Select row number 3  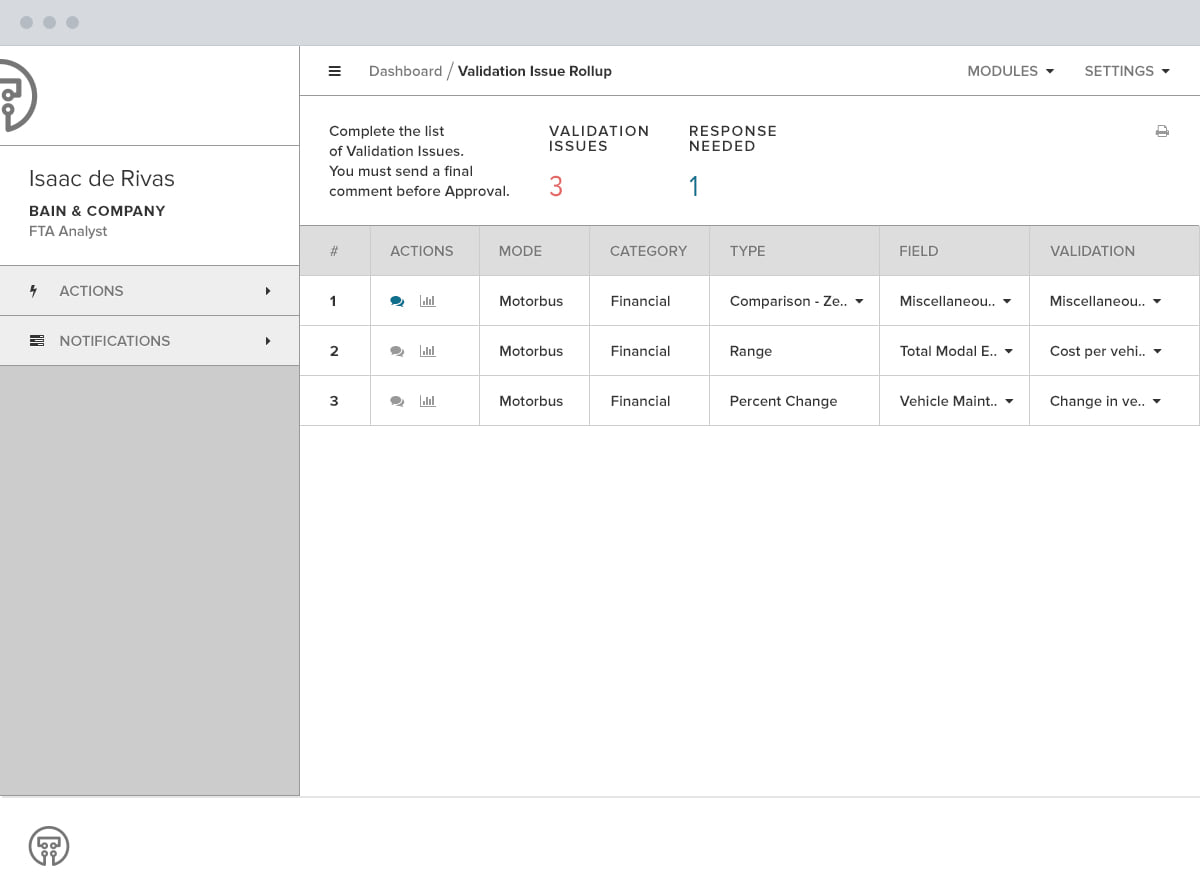coord(334,401)
